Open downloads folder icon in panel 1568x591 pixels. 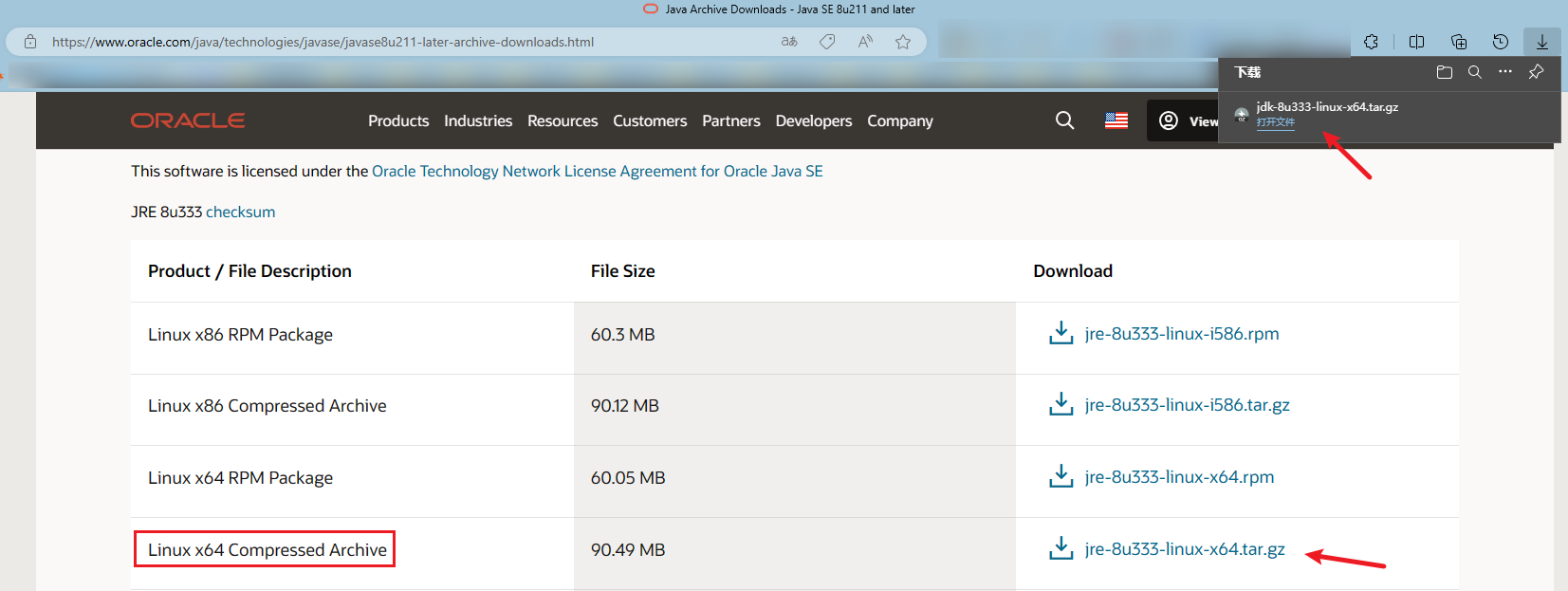(x=1445, y=72)
